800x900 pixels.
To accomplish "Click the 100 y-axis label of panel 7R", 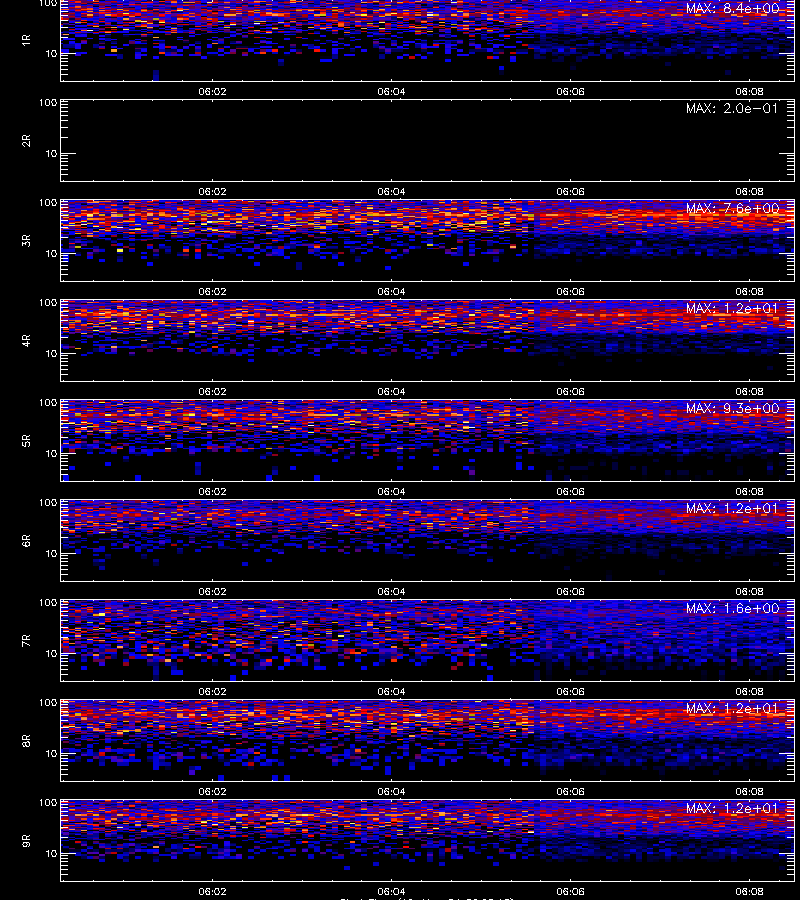I will coord(48,603).
